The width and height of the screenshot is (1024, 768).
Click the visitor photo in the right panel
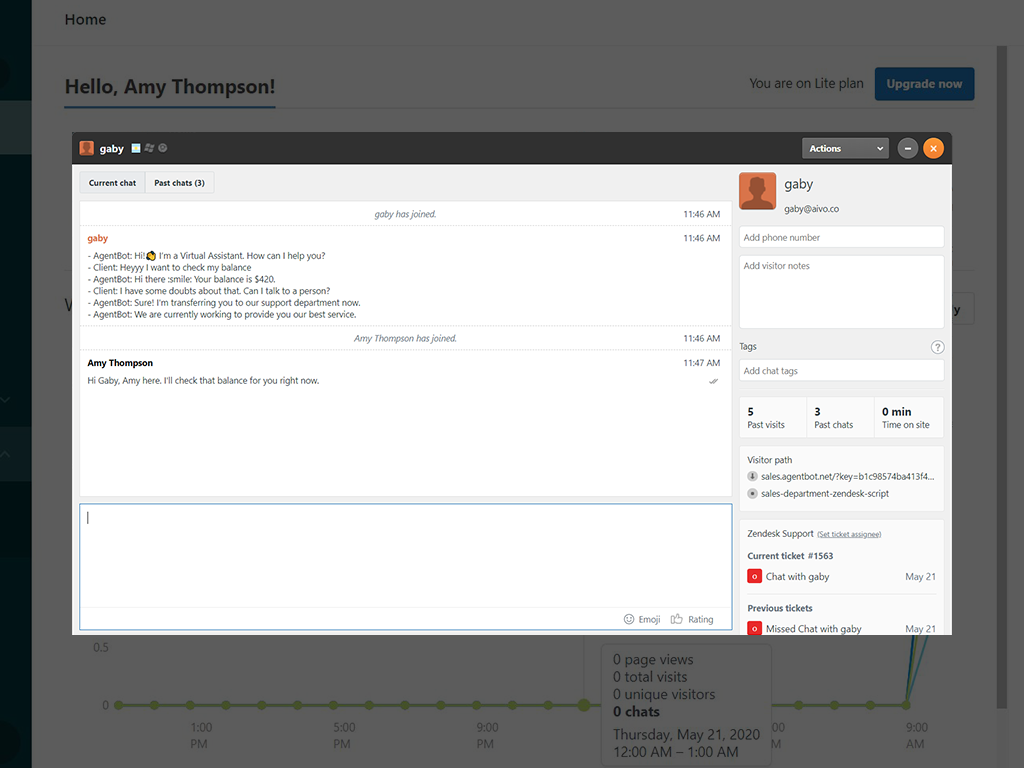click(x=757, y=190)
